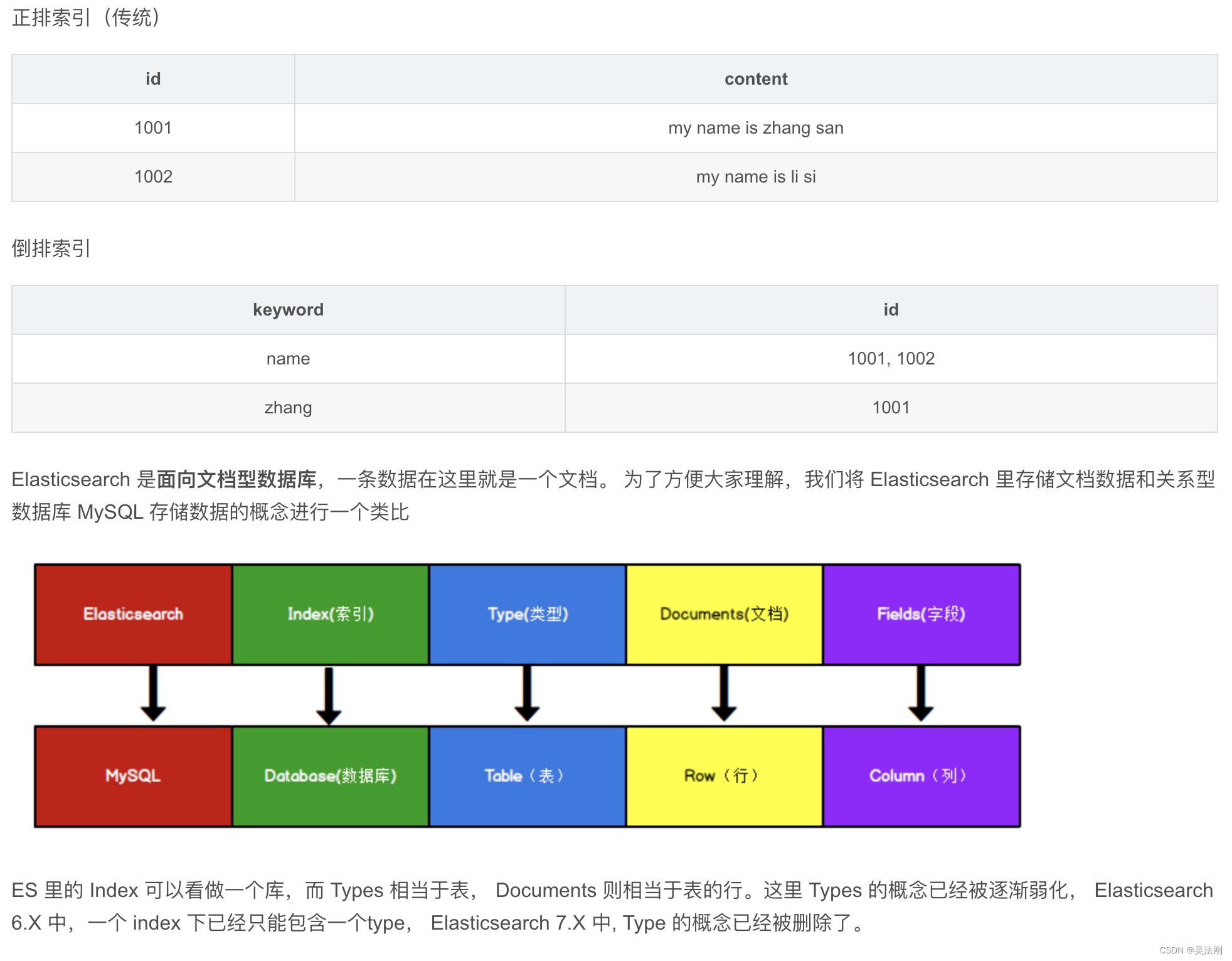The height and width of the screenshot is (961, 1232).
Task: Click the 'content' column header
Action: 756,79
